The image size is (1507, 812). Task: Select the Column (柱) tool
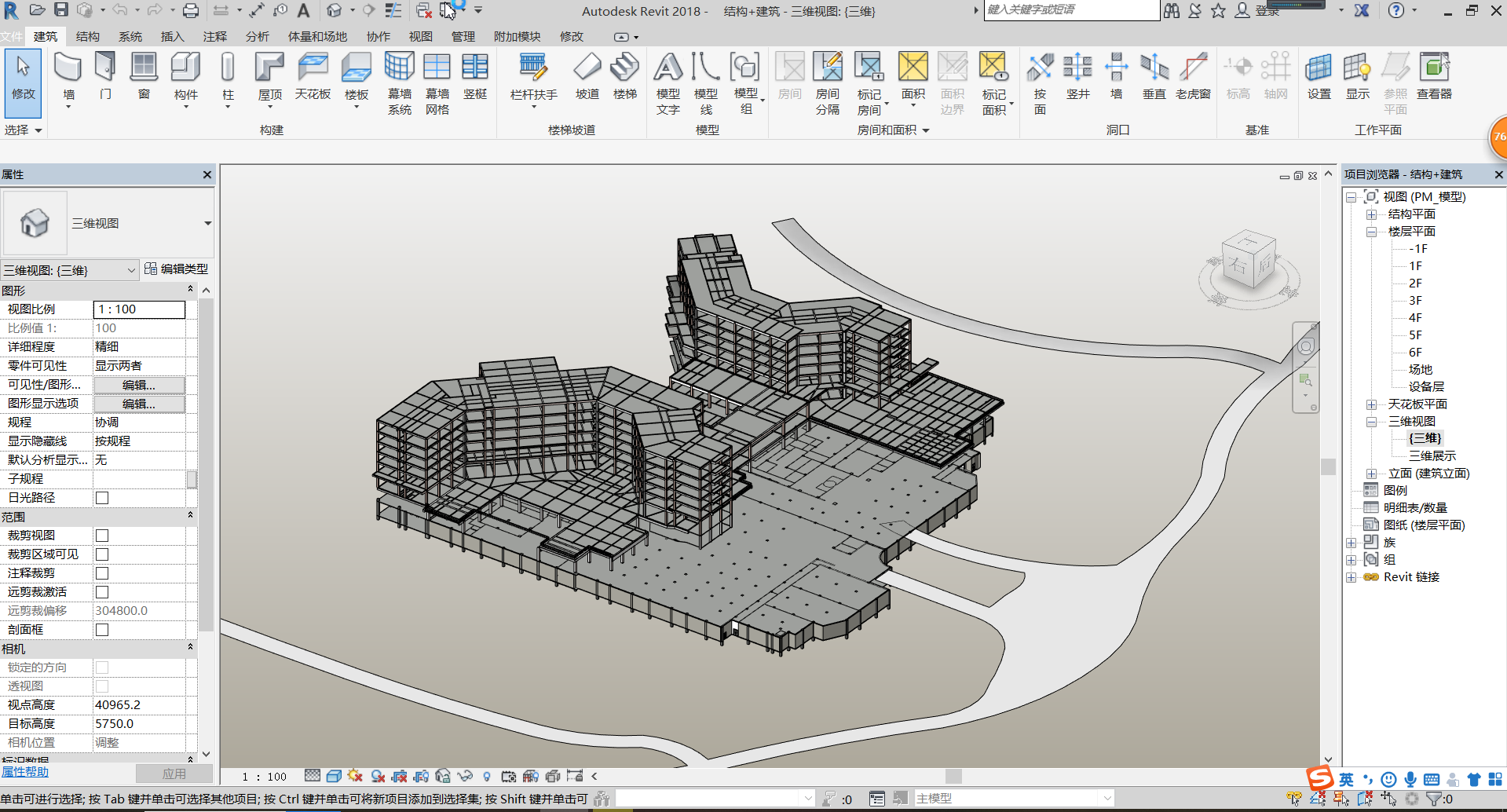(x=228, y=76)
